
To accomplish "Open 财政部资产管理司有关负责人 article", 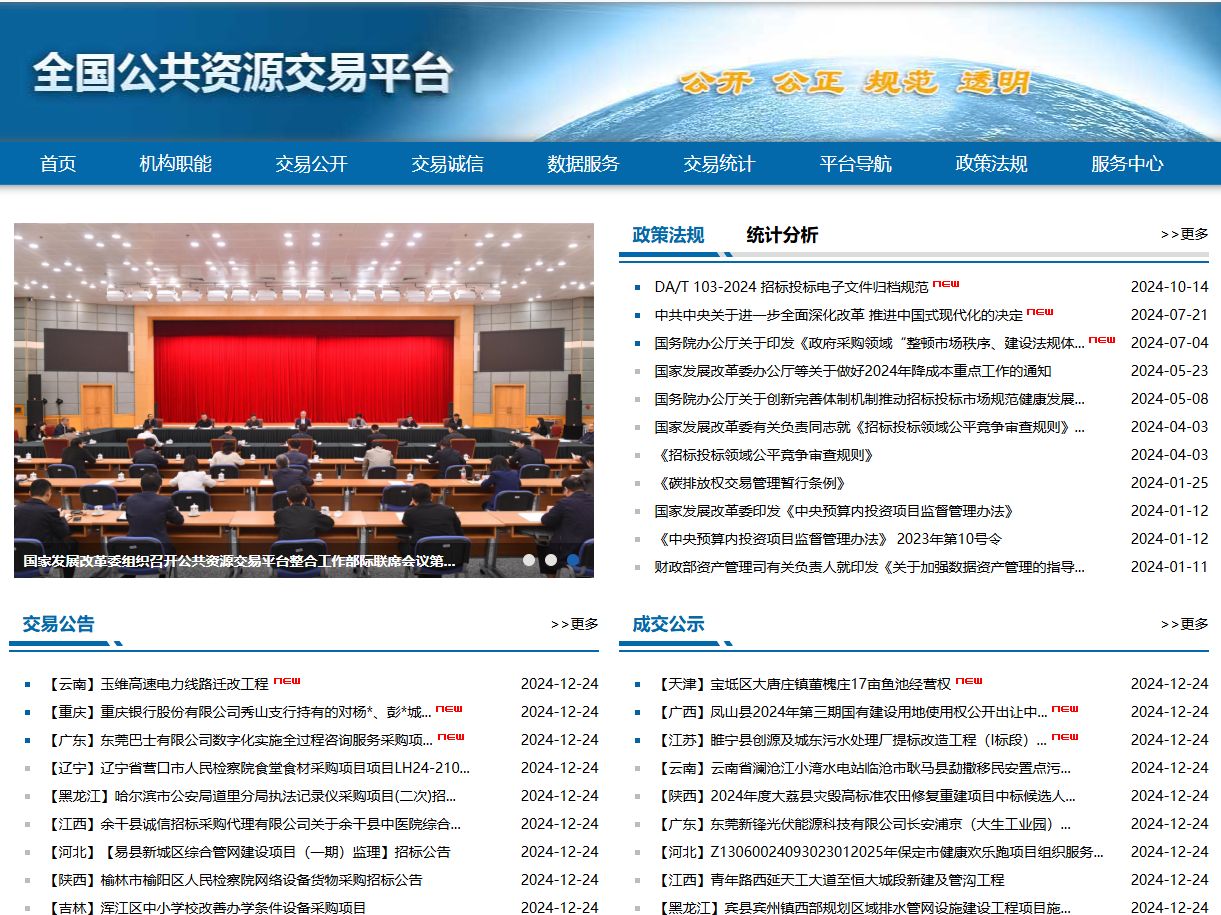I will 870,567.
